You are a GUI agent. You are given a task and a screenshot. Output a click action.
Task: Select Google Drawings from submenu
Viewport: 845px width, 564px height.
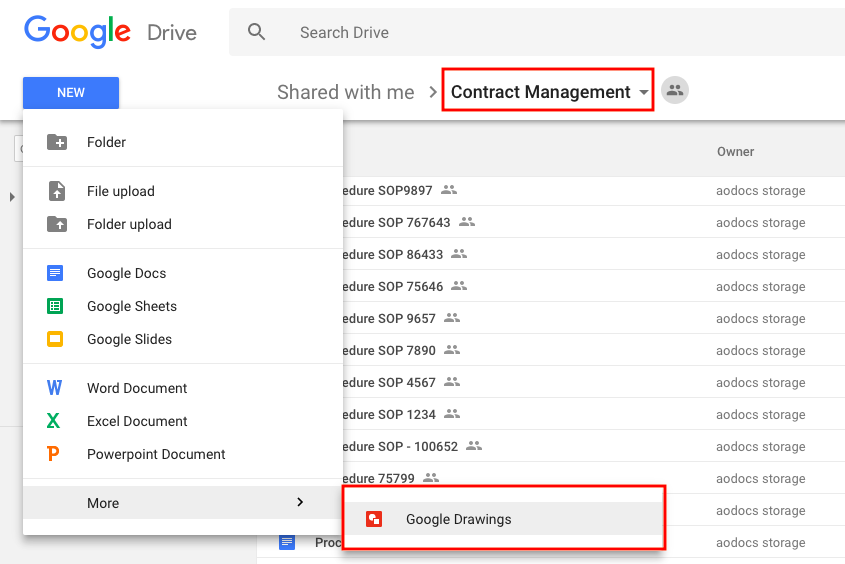(503, 519)
